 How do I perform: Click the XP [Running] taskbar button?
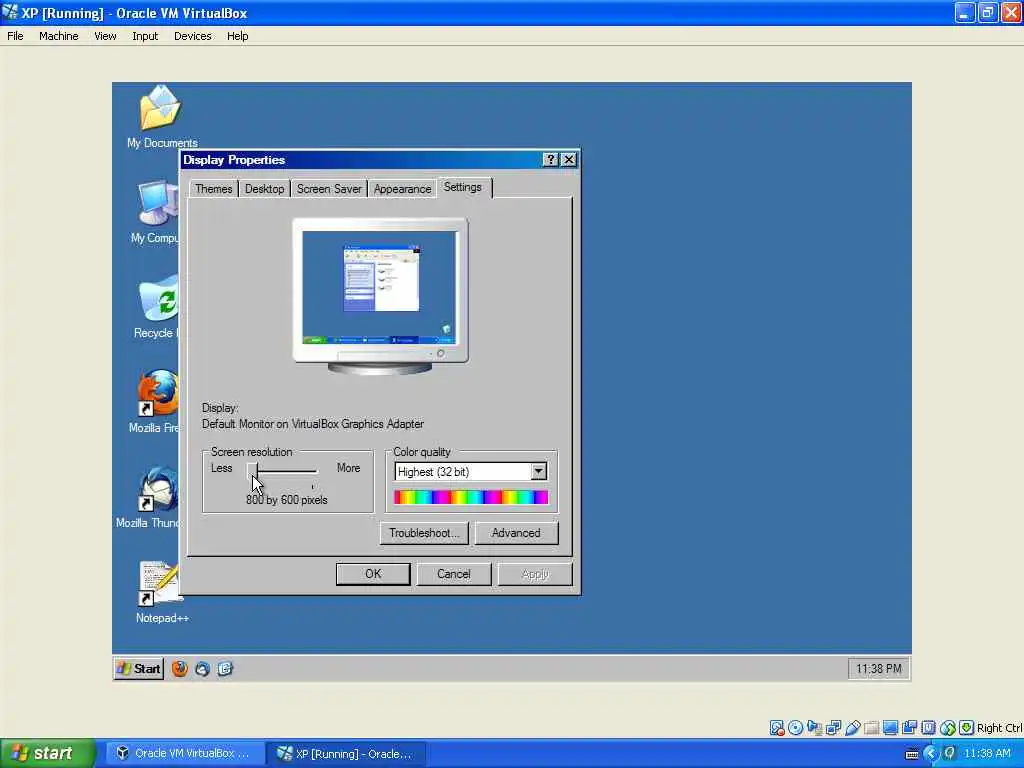pyautogui.click(x=346, y=754)
